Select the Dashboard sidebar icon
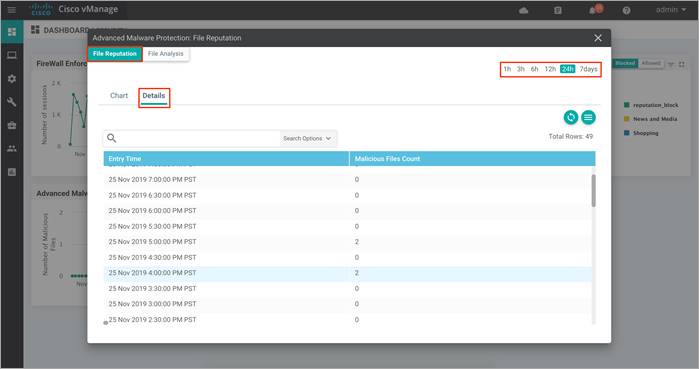This screenshot has height=369, width=699. coord(12,32)
